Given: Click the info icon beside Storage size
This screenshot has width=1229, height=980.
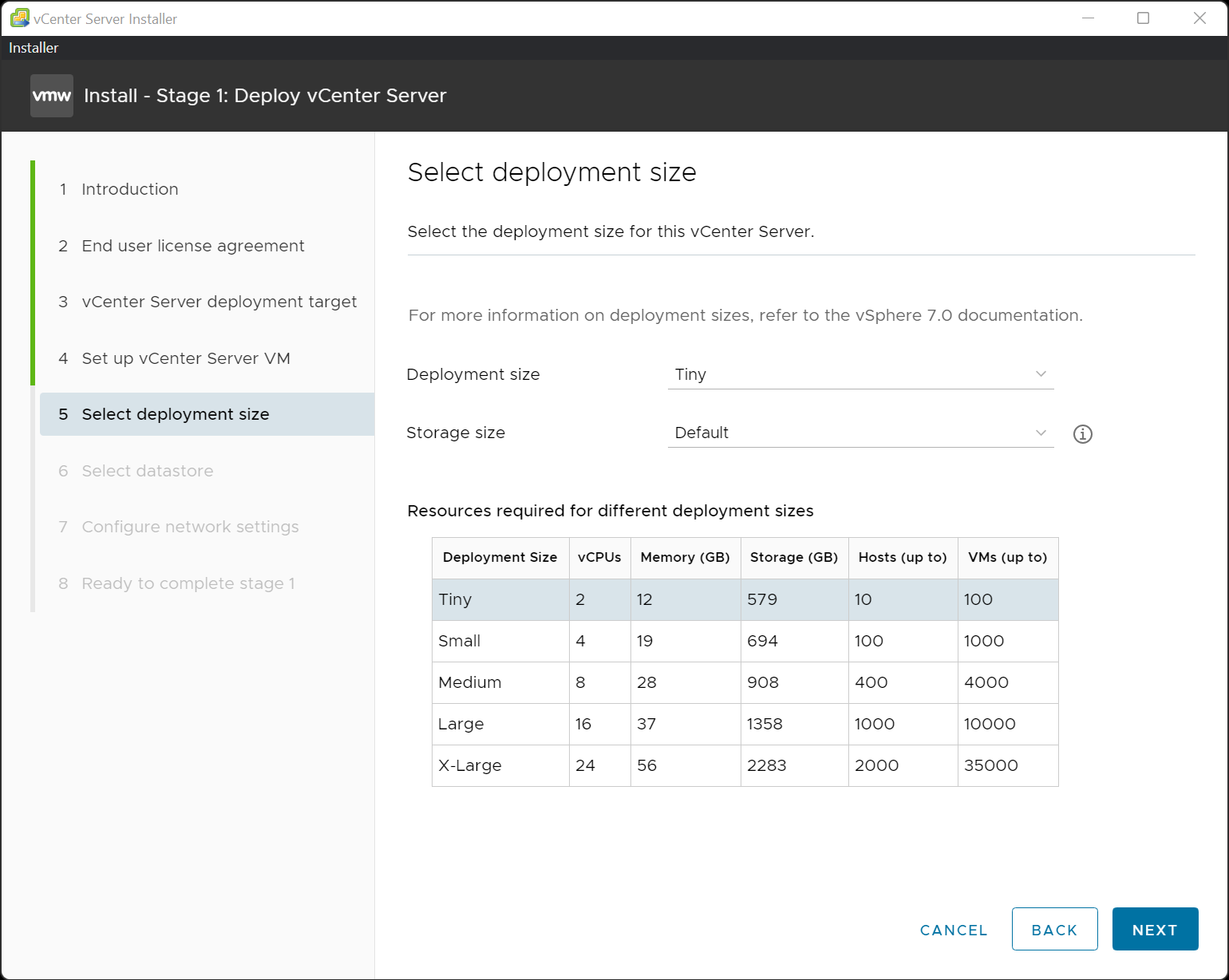Looking at the screenshot, I should 1082,433.
